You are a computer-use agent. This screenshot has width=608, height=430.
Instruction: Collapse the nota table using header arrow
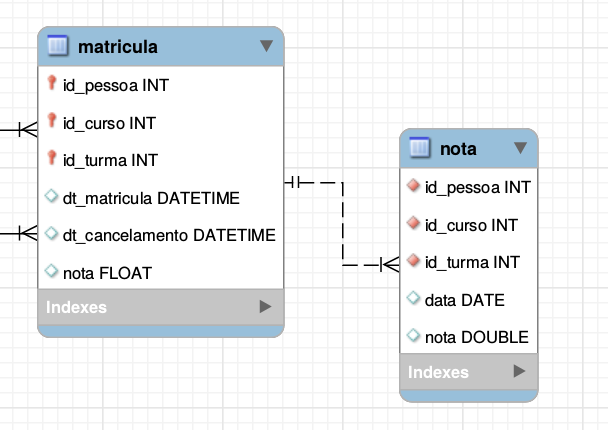point(520,149)
